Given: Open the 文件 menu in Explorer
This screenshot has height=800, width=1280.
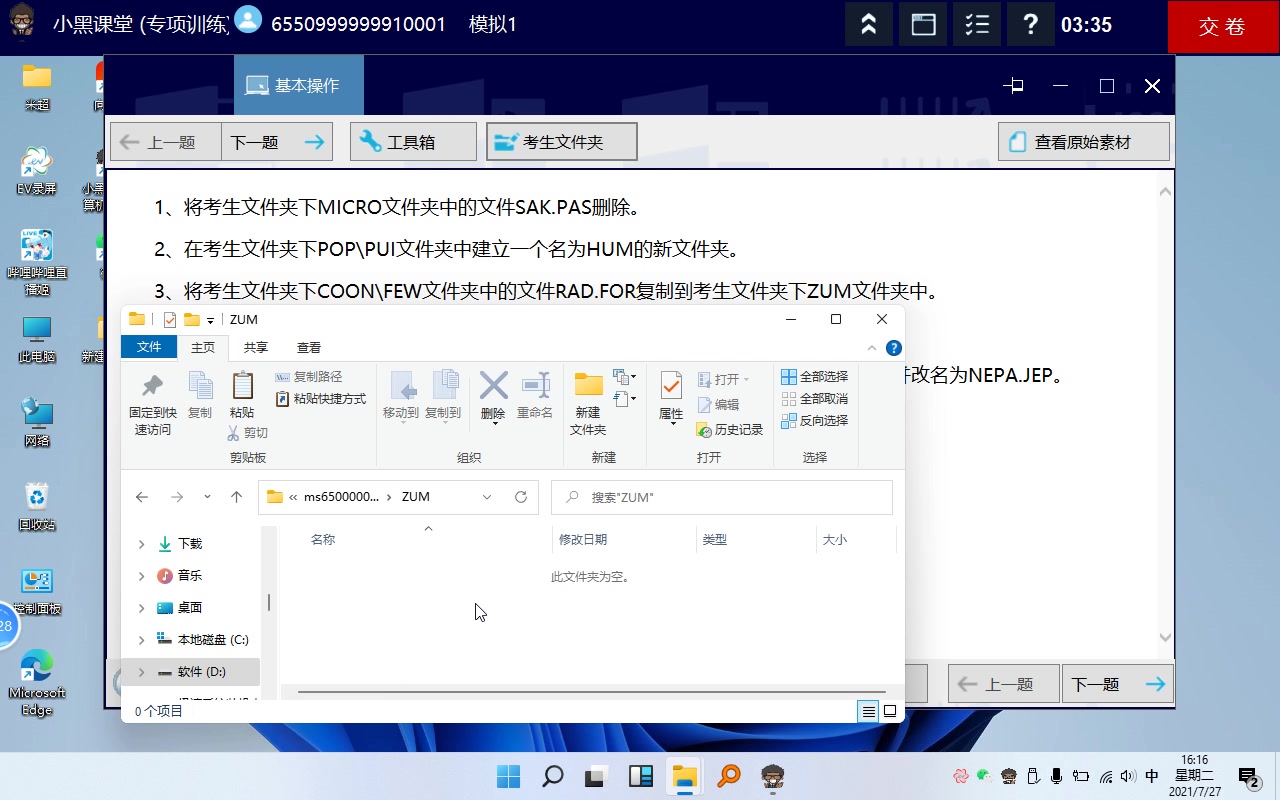Looking at the screenshot, I should (x=148, y=347).
